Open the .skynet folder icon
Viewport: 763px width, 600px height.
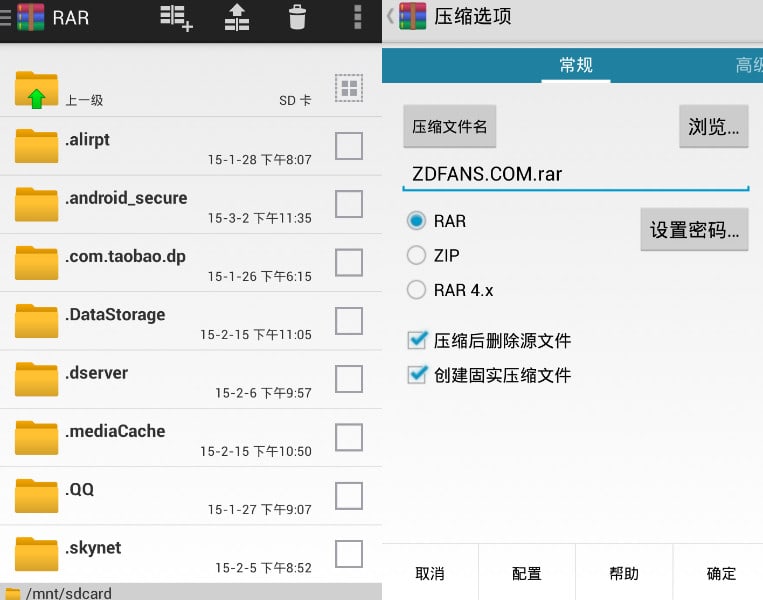36,554
